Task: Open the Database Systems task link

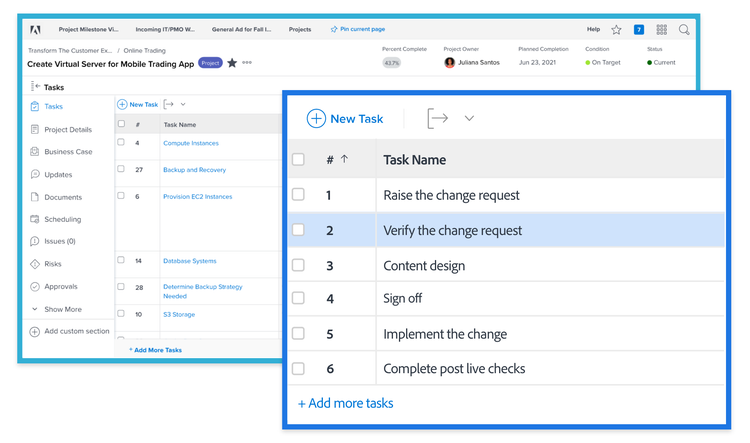Action: [190, 261]
